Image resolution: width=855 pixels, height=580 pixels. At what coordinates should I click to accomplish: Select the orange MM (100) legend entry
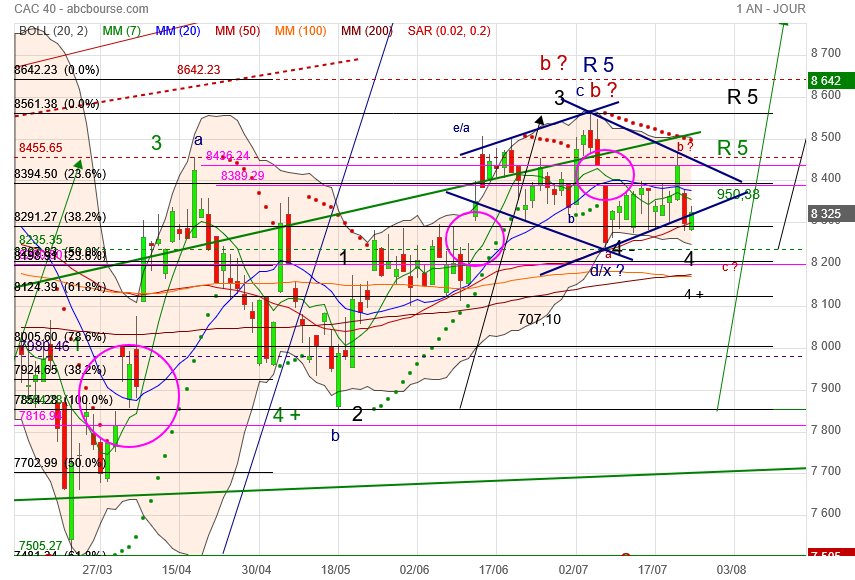(300, 31)
